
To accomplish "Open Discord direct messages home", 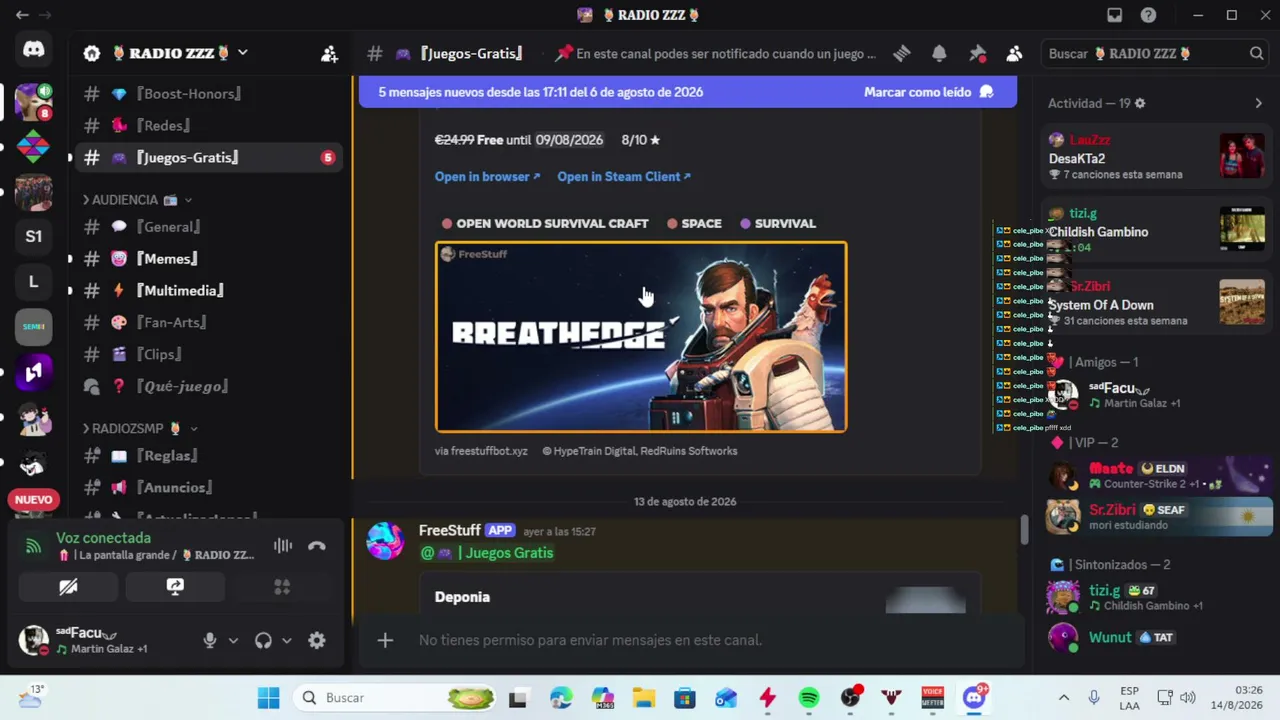I will (33, 50).
